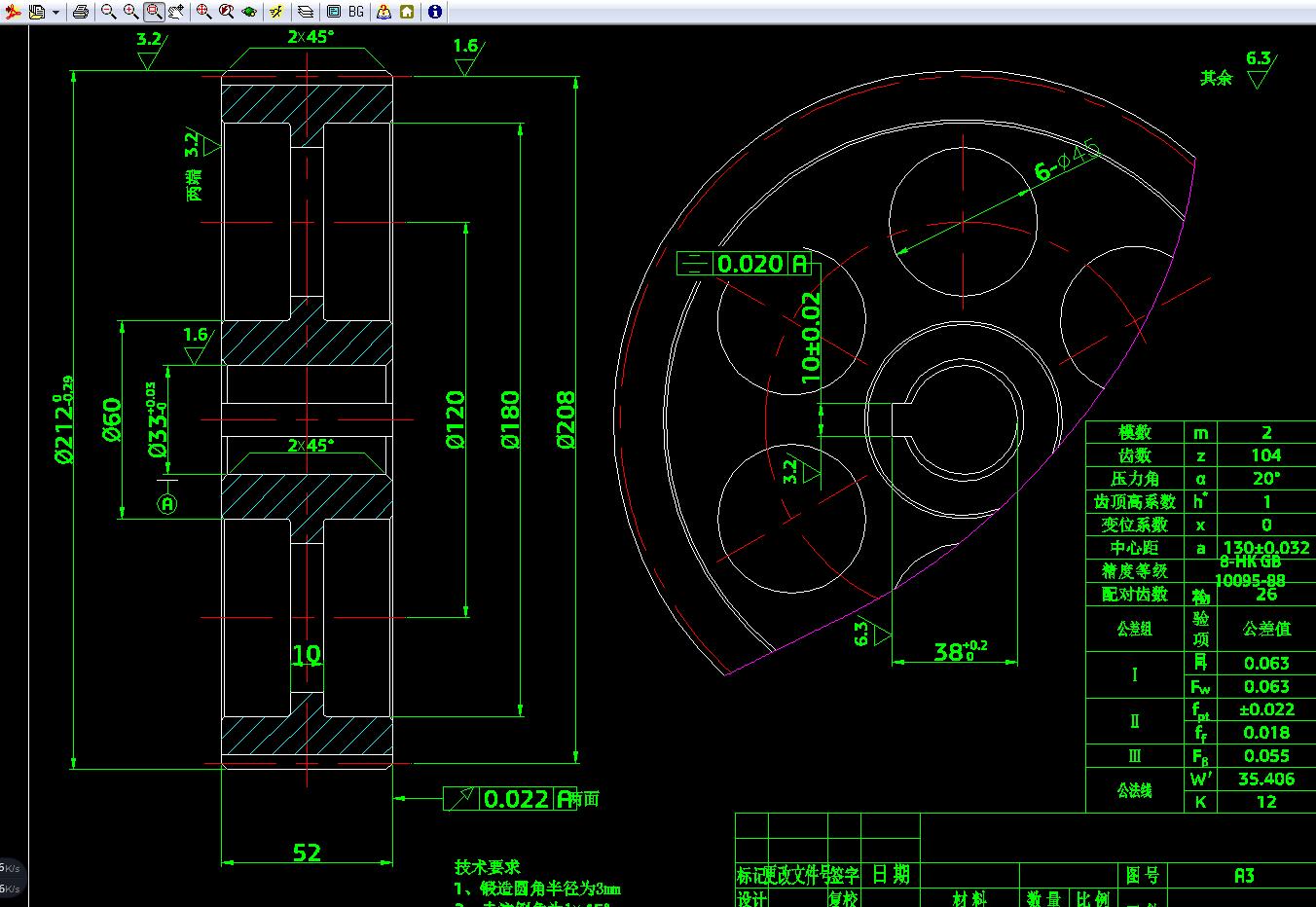Click the table cell with value 104
The image size is (1316, 907).
1265,454
